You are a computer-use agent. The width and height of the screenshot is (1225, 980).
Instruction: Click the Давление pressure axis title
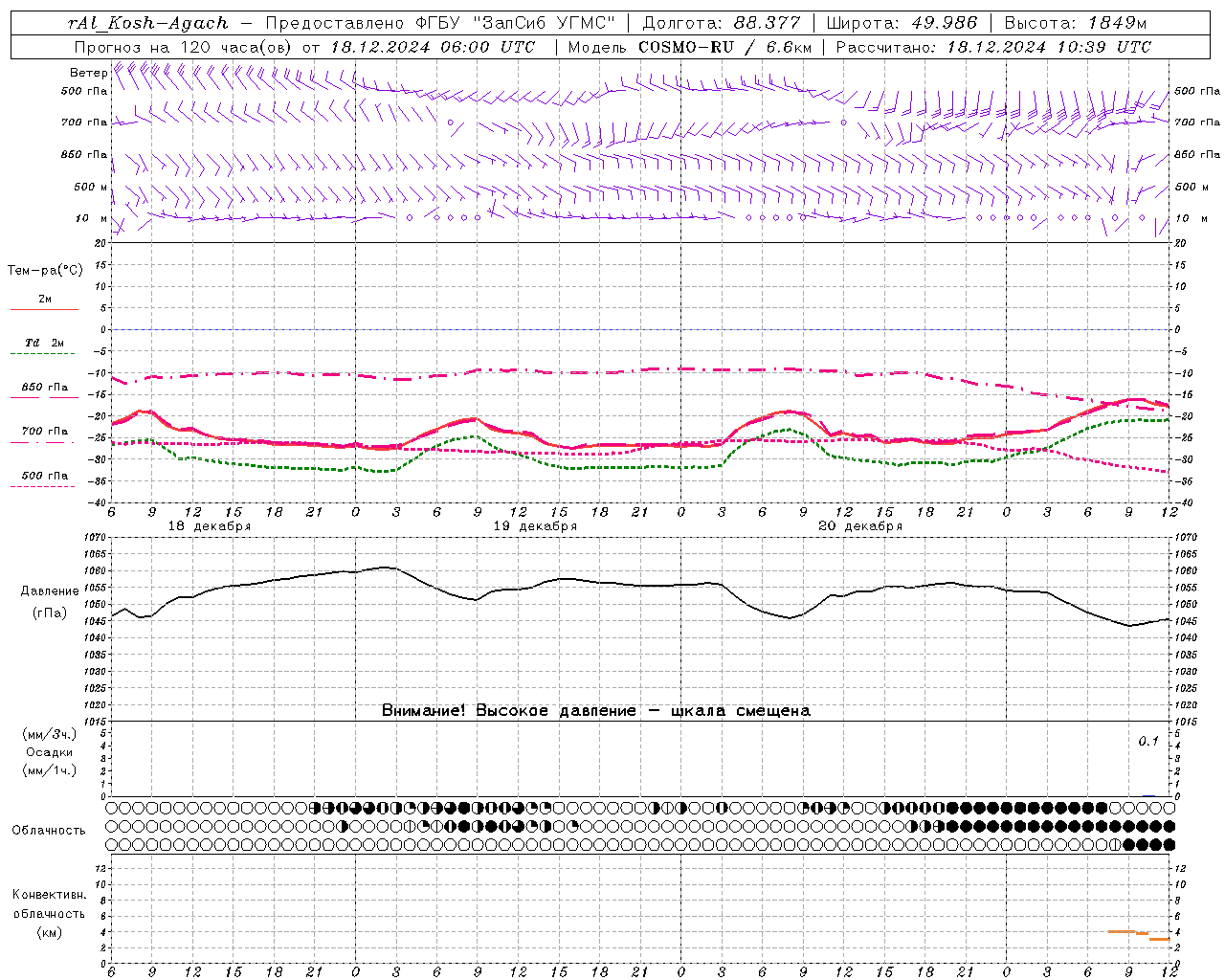coord(50,591)
